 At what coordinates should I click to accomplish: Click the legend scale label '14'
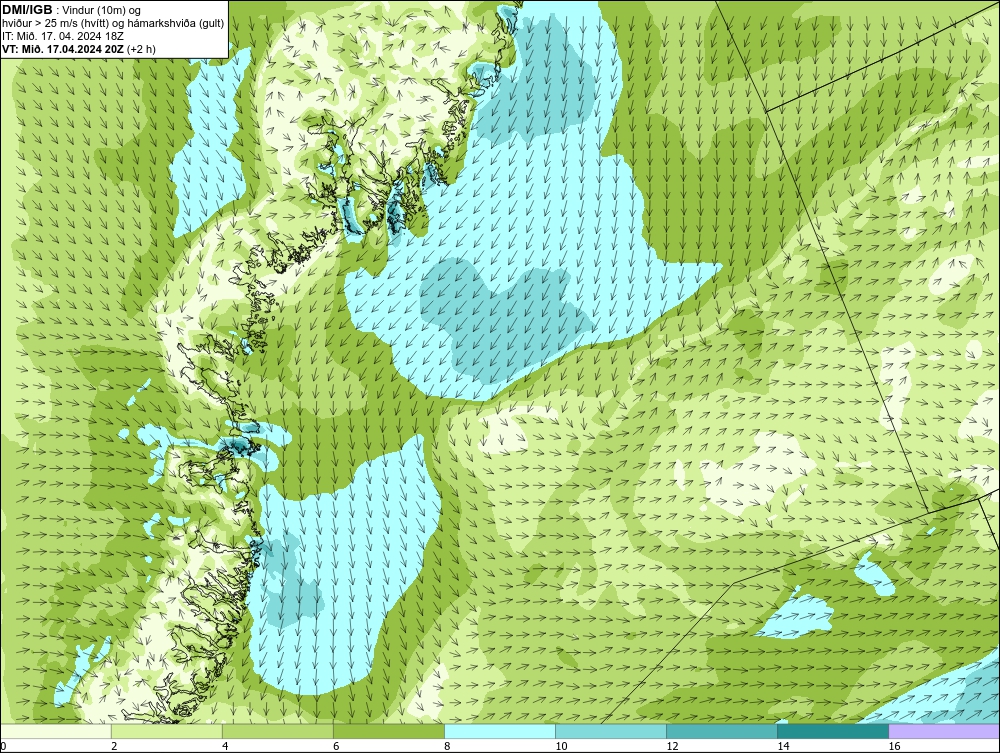pos(783,746)
